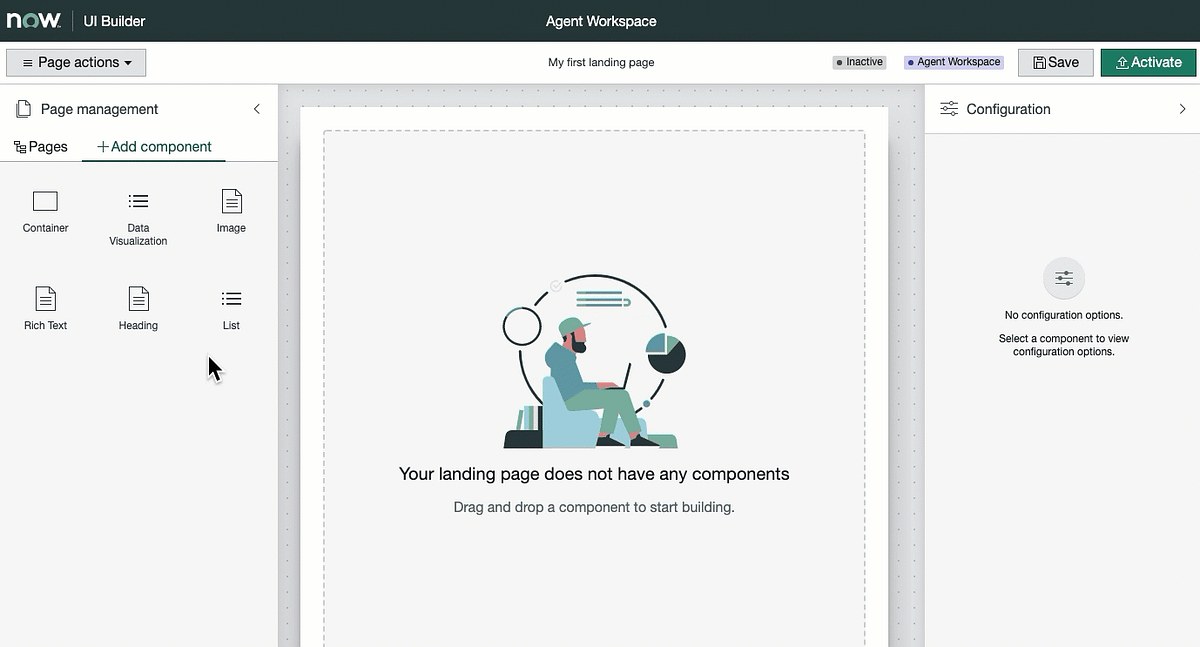Pick the Heading component icon
The image size is (1200, 647).
[138, 300]
